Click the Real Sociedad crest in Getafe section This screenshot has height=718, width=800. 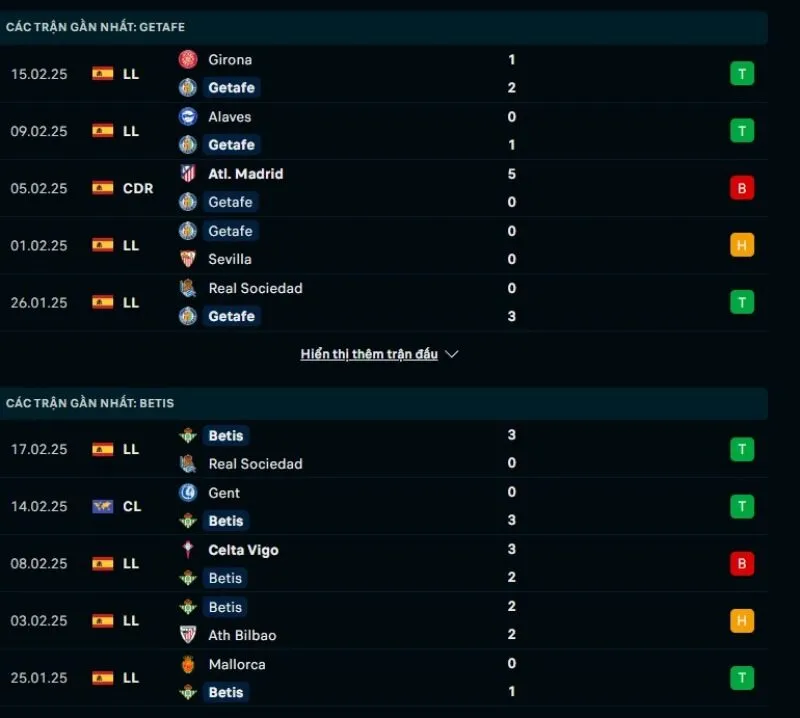187,288
